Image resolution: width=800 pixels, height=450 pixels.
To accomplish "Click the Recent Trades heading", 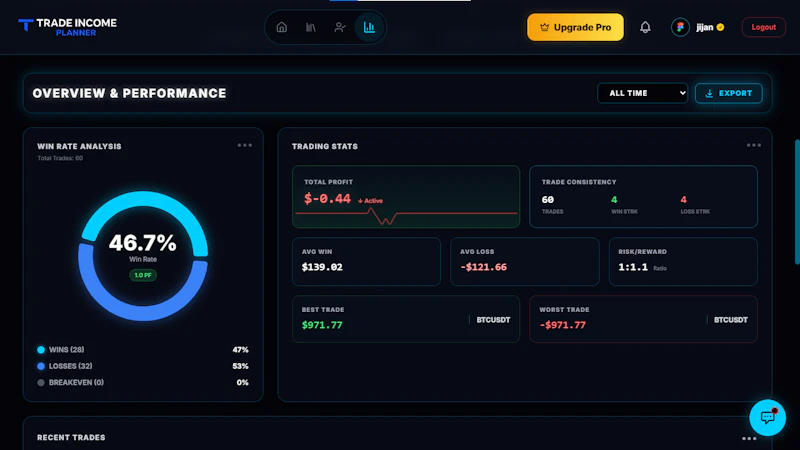I will (71, 438).
